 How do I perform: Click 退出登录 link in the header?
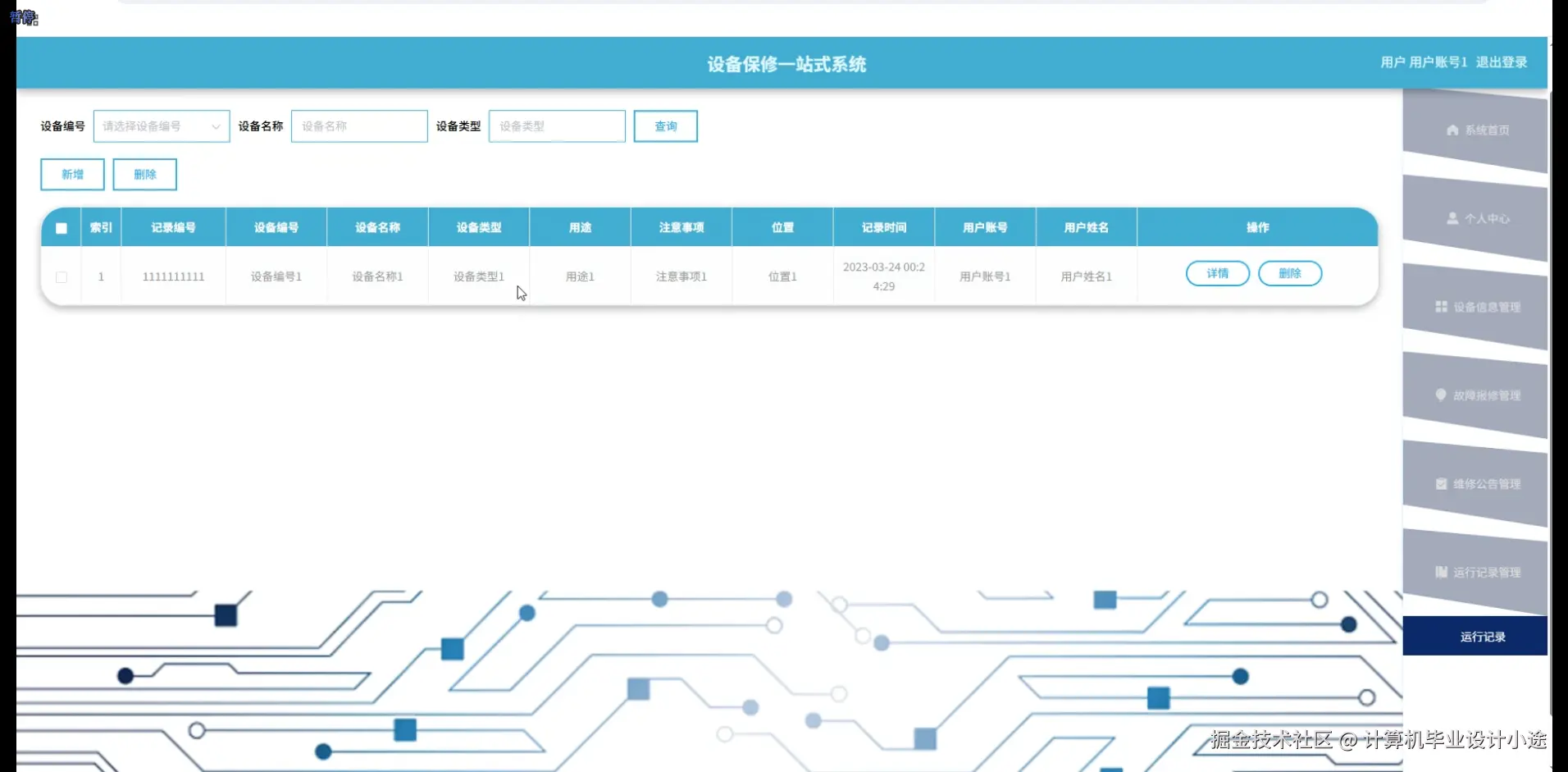[x=1501, y=62]
